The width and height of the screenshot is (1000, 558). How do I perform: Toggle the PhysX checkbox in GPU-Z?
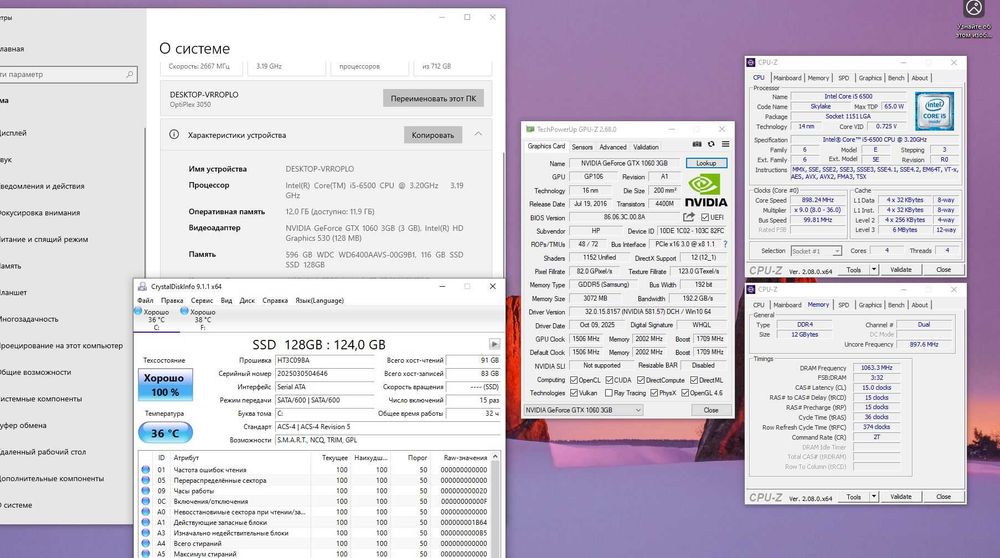[x=654, y=393]
